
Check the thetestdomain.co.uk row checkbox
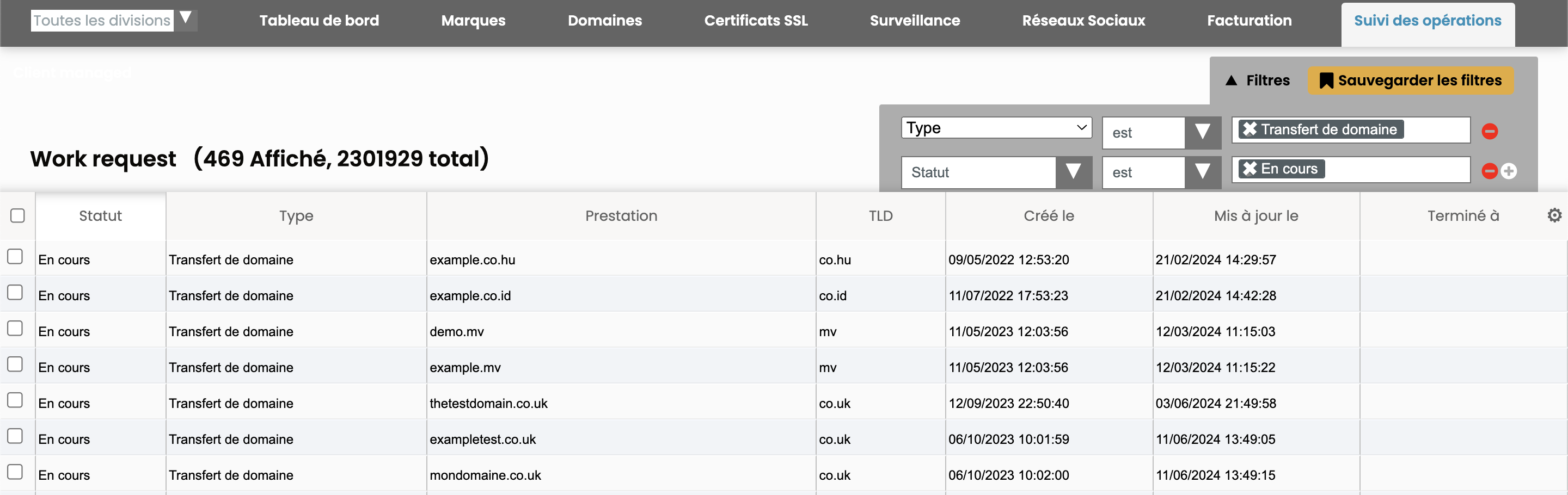click(x=15, y=400)
